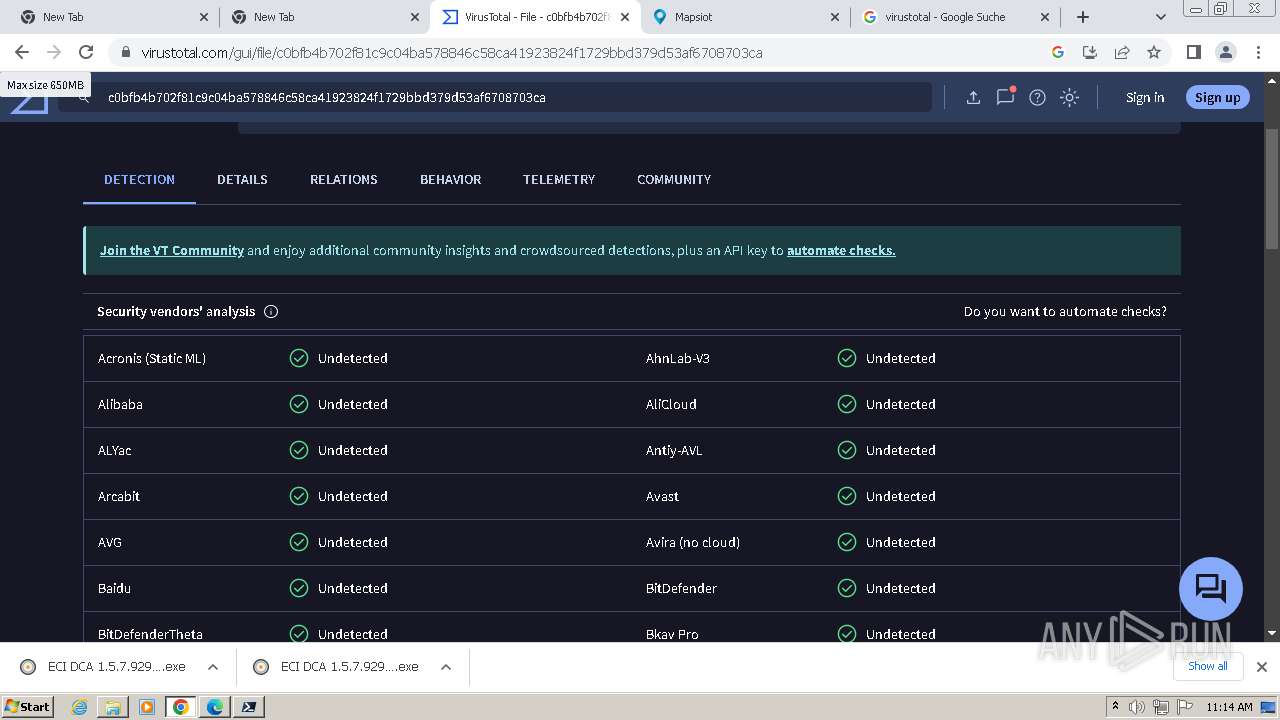Click the system tray volume icon
Viewport: 1280px width, 720px height.
(1137, 707)
